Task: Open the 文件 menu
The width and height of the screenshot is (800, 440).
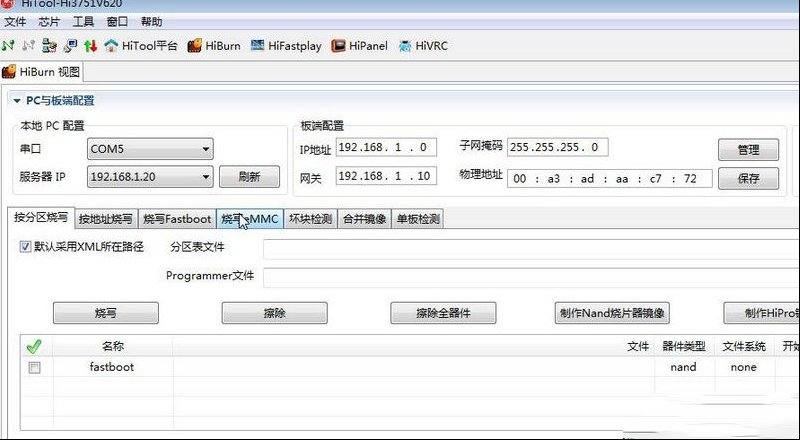Action: 15,22
